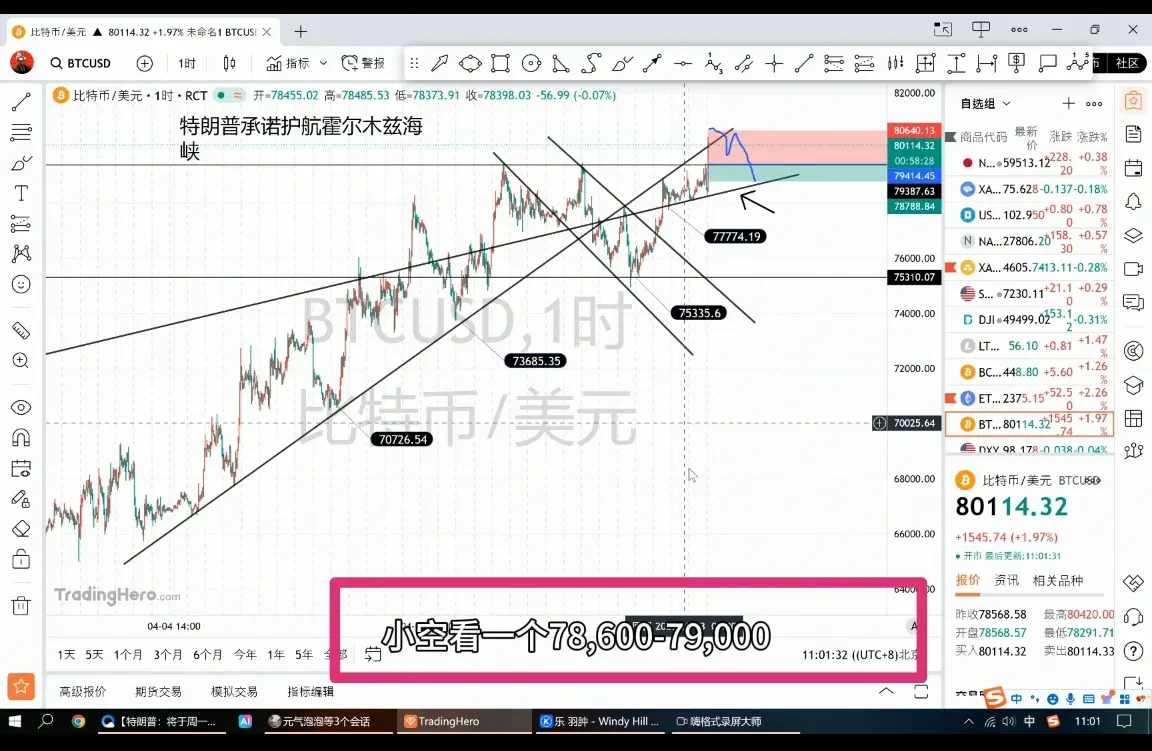Select the ruler measure tool
The image size is (1152, 751).
(x=21, y=331)
